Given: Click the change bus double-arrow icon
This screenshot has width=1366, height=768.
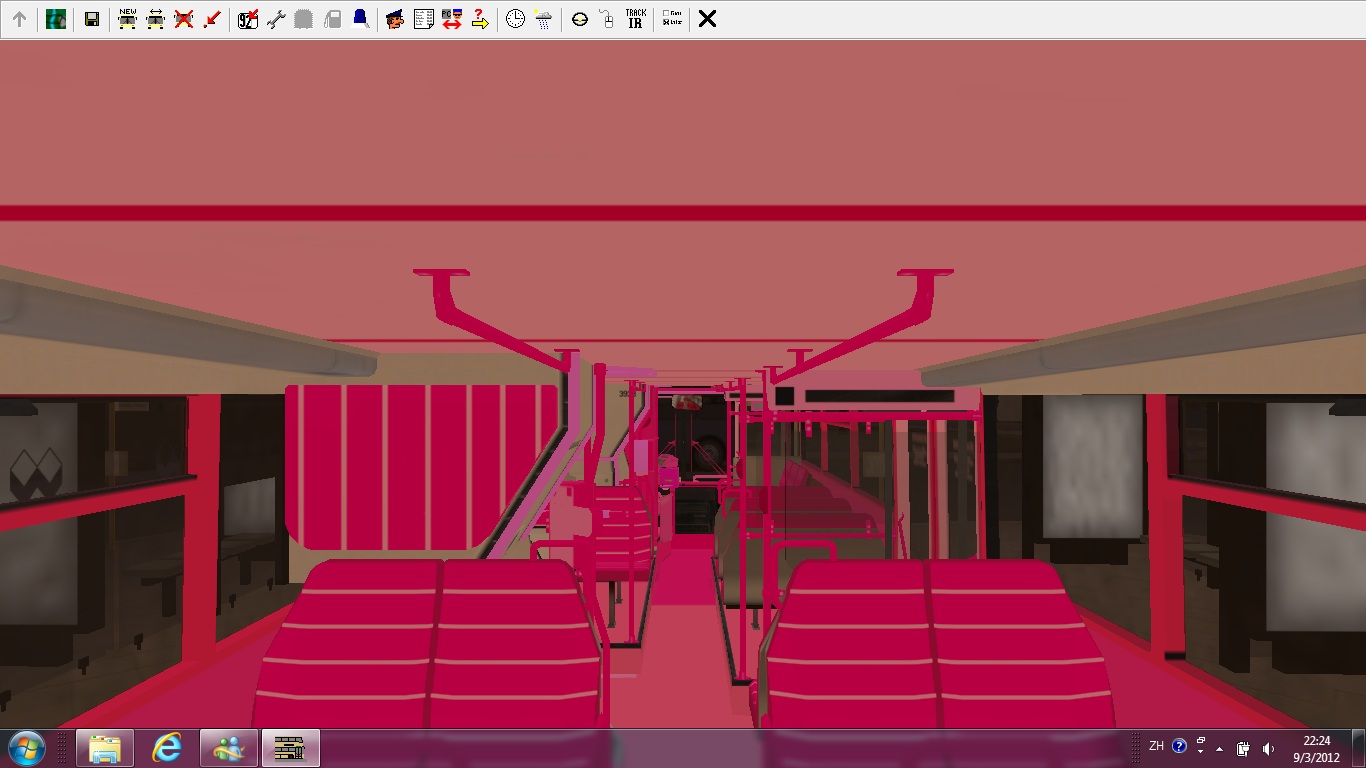Looking at the screenshot, I should point(155,19).
